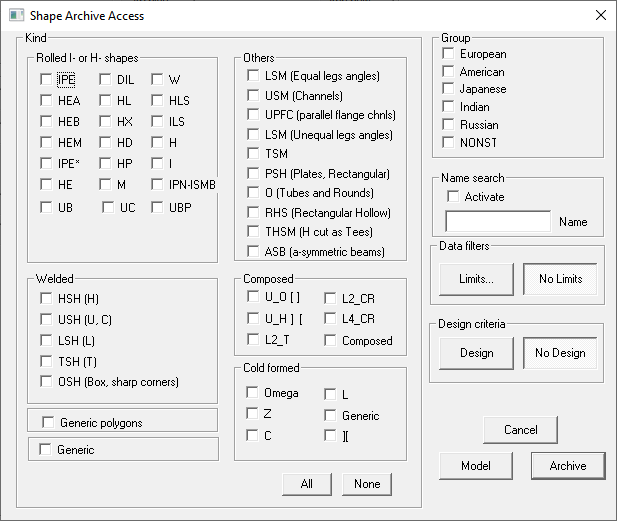Select the IPN-ISMB checkbox
617x521 pixels.
point(157,184)
